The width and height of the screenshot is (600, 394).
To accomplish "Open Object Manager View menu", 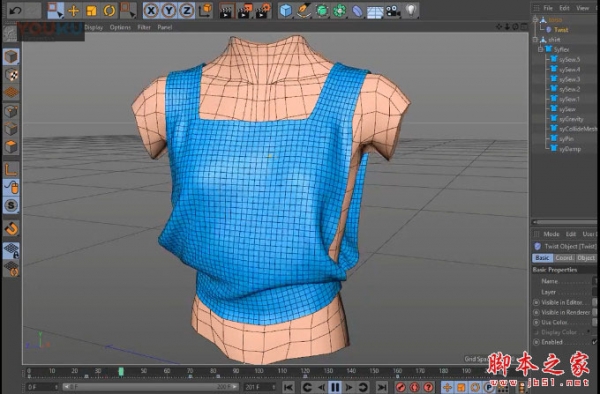I will click(582, 8).
